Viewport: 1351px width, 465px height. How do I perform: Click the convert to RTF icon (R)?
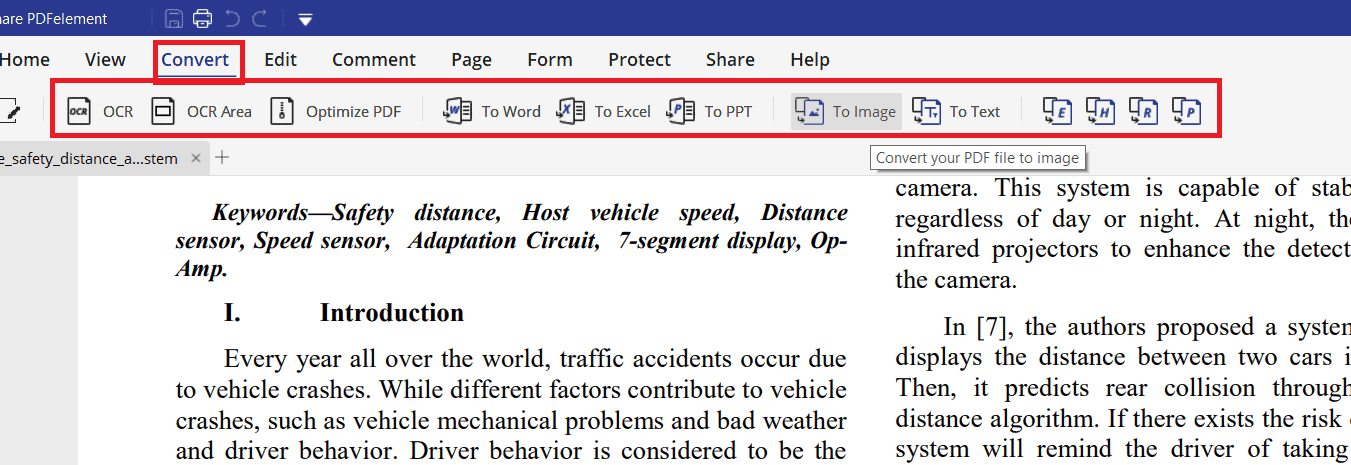[x=1143, y=111]
